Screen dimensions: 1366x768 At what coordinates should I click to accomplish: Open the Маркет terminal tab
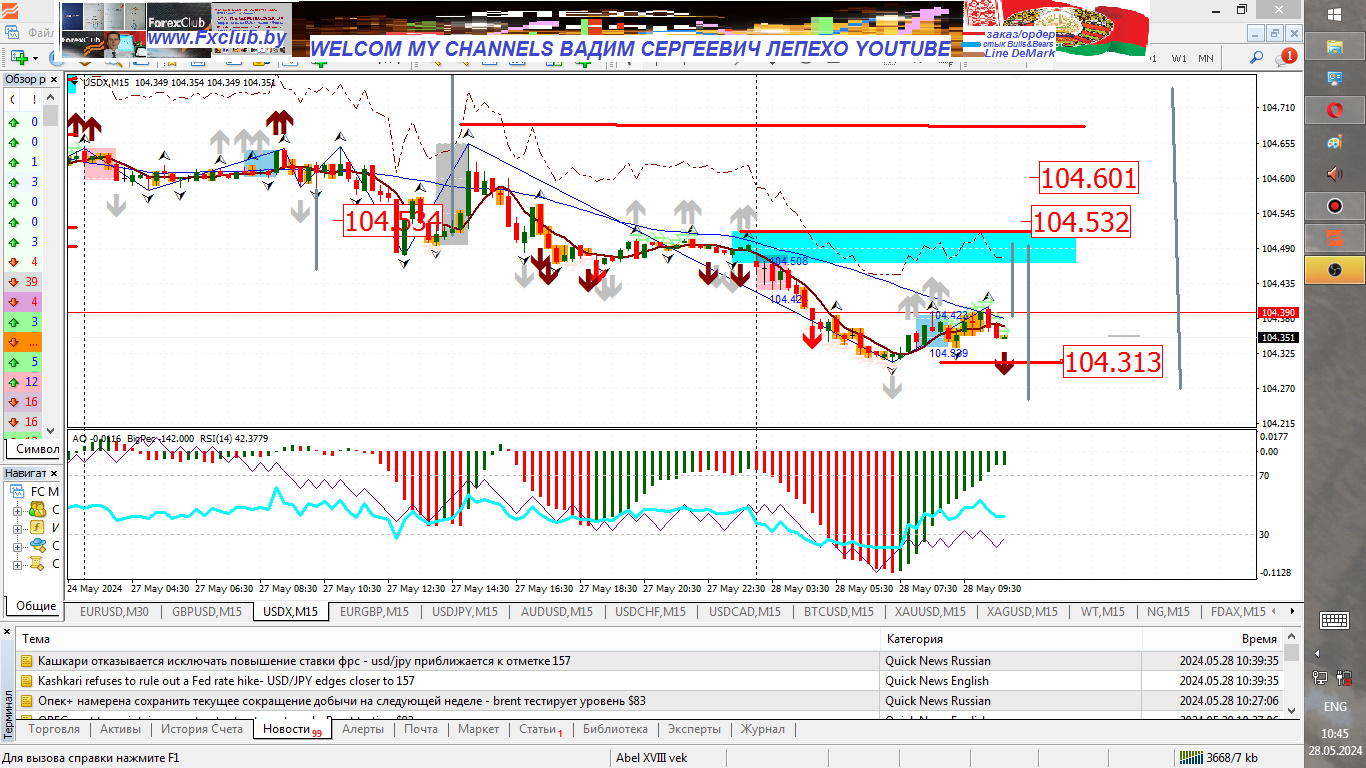pyautogui.click(x=478, y=729)
